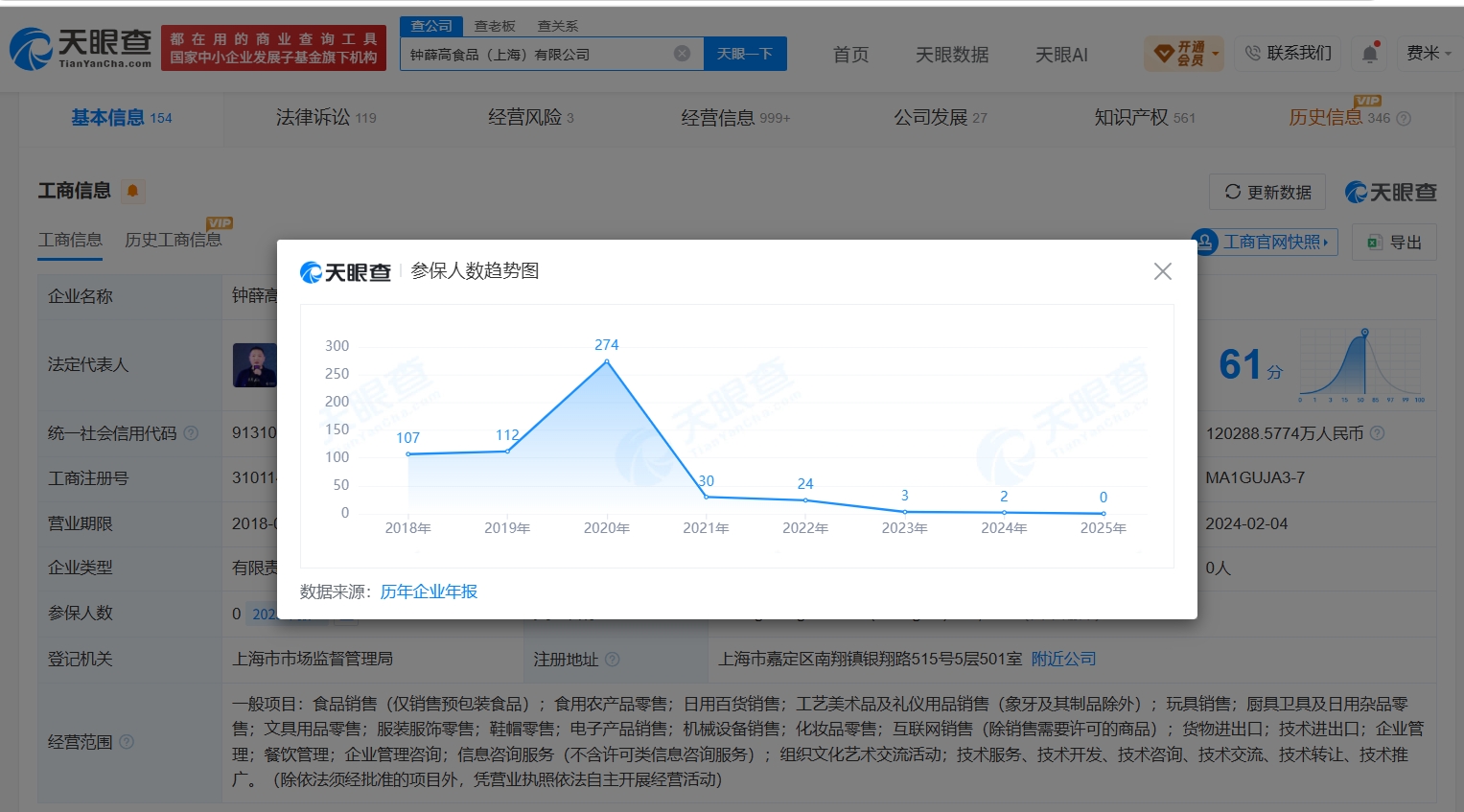Screen dimensions: 1464x812
Task: Click the 120288.5774万人民币 value
Action: pos(1285,433)
